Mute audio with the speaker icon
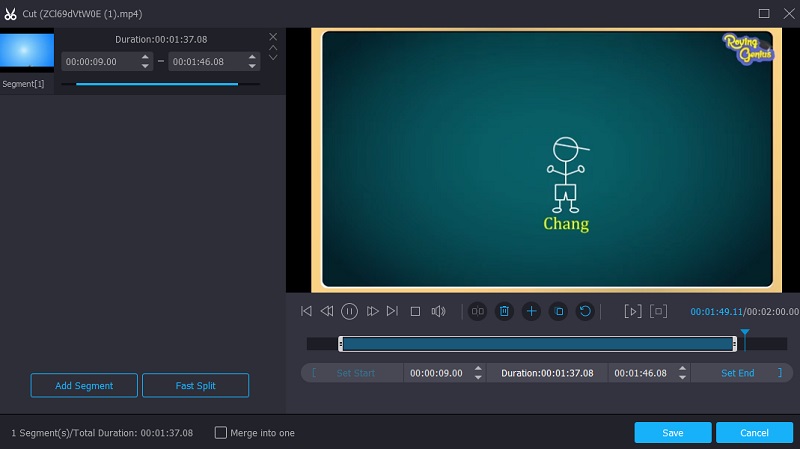 (x=438, y=312)
